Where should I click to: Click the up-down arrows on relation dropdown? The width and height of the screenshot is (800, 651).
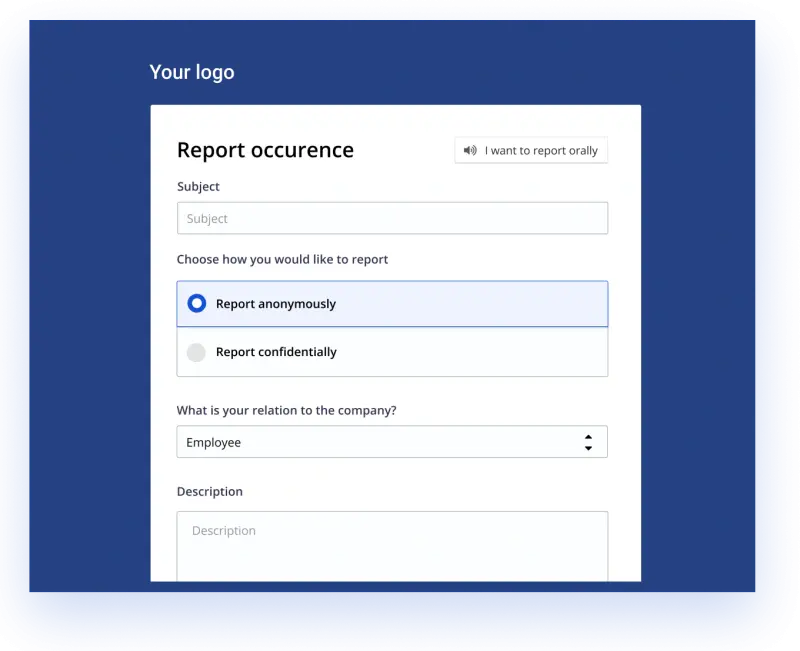pos(588,442)
